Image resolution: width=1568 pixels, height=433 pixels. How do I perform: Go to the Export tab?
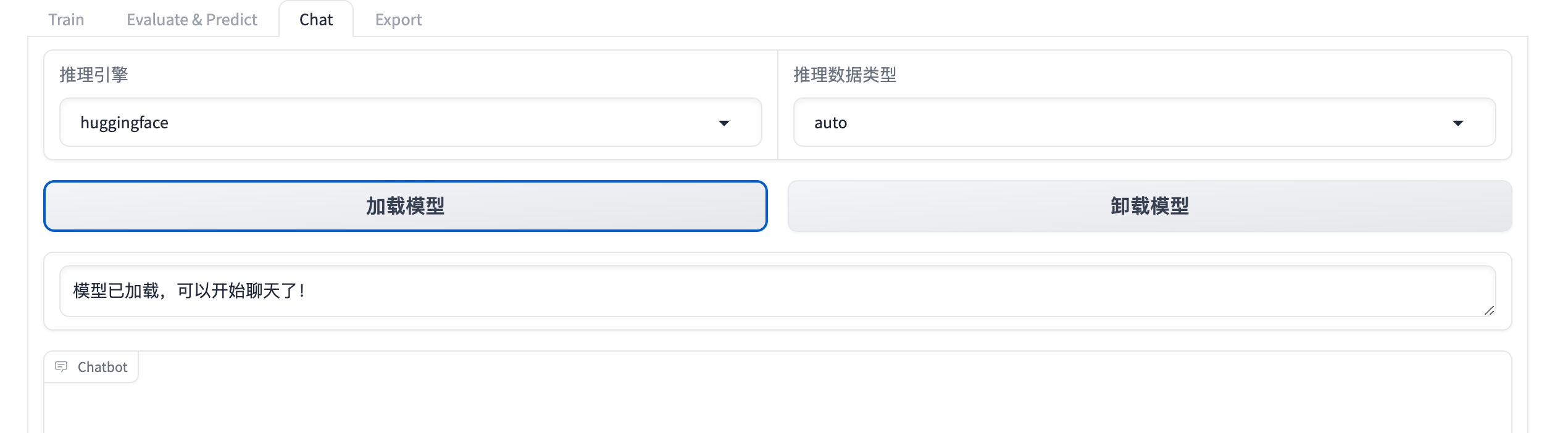398,20
